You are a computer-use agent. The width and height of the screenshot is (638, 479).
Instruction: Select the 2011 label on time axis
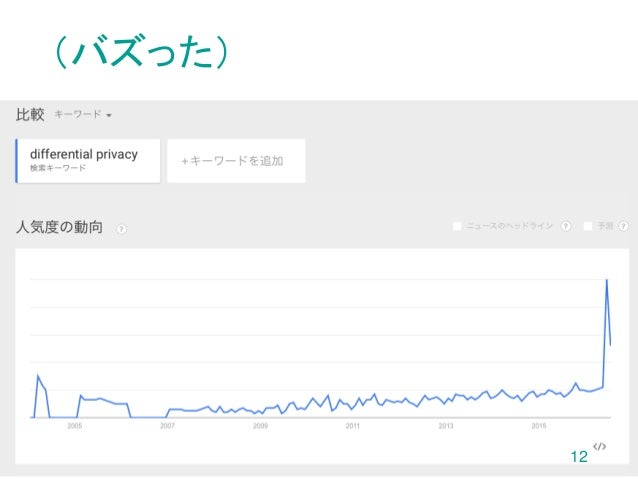(x=353, y=426)
